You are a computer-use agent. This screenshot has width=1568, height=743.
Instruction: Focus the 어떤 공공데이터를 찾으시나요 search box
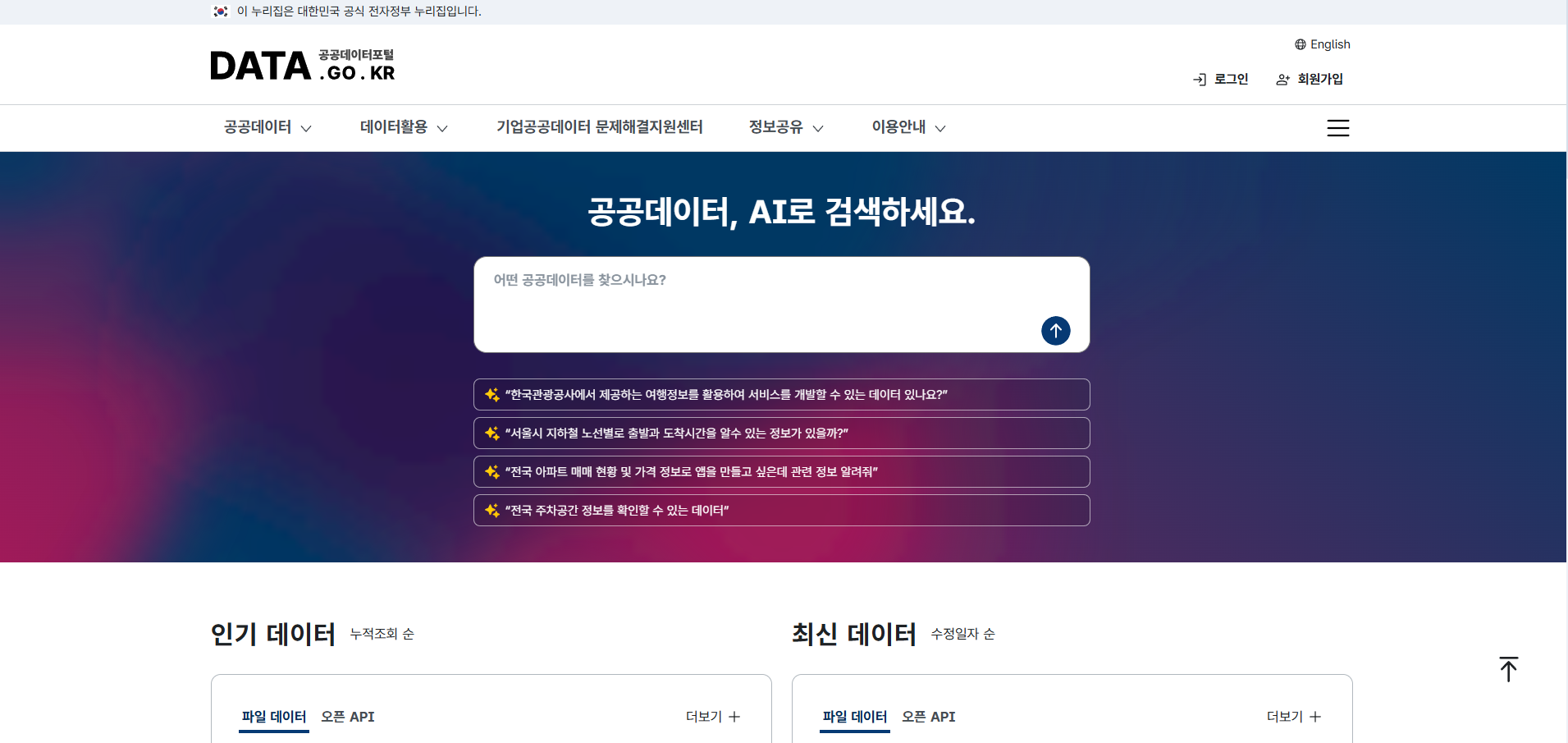782,305
